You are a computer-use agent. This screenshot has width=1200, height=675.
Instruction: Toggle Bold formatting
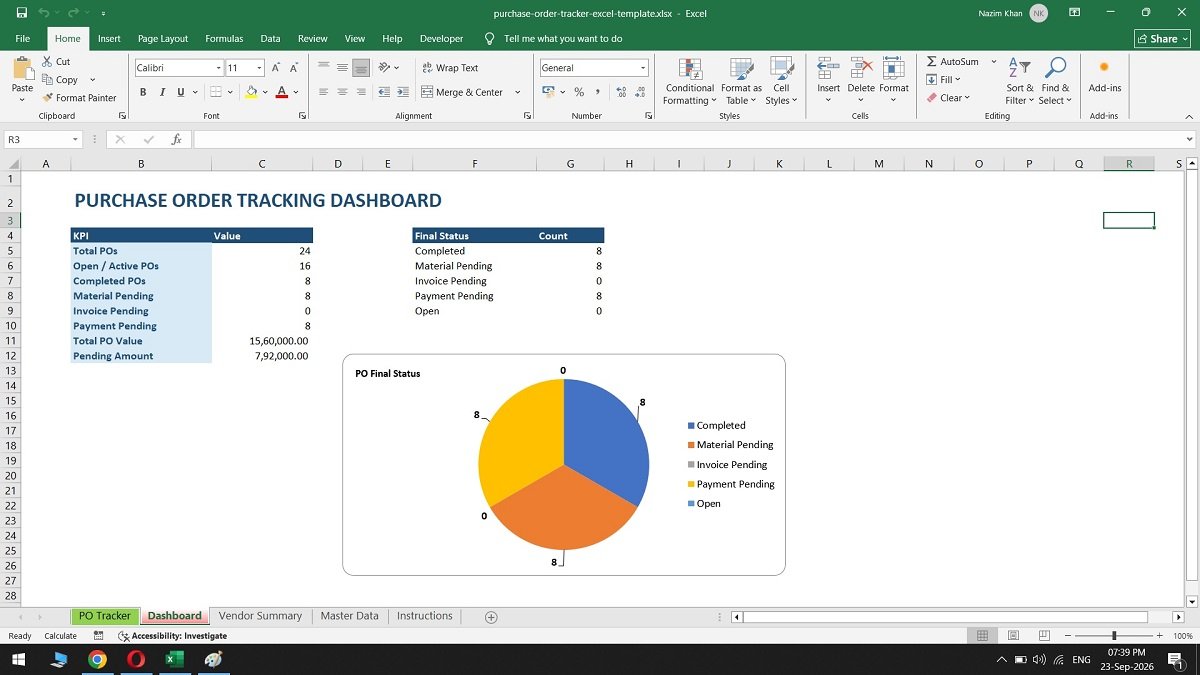click(143, 92)
